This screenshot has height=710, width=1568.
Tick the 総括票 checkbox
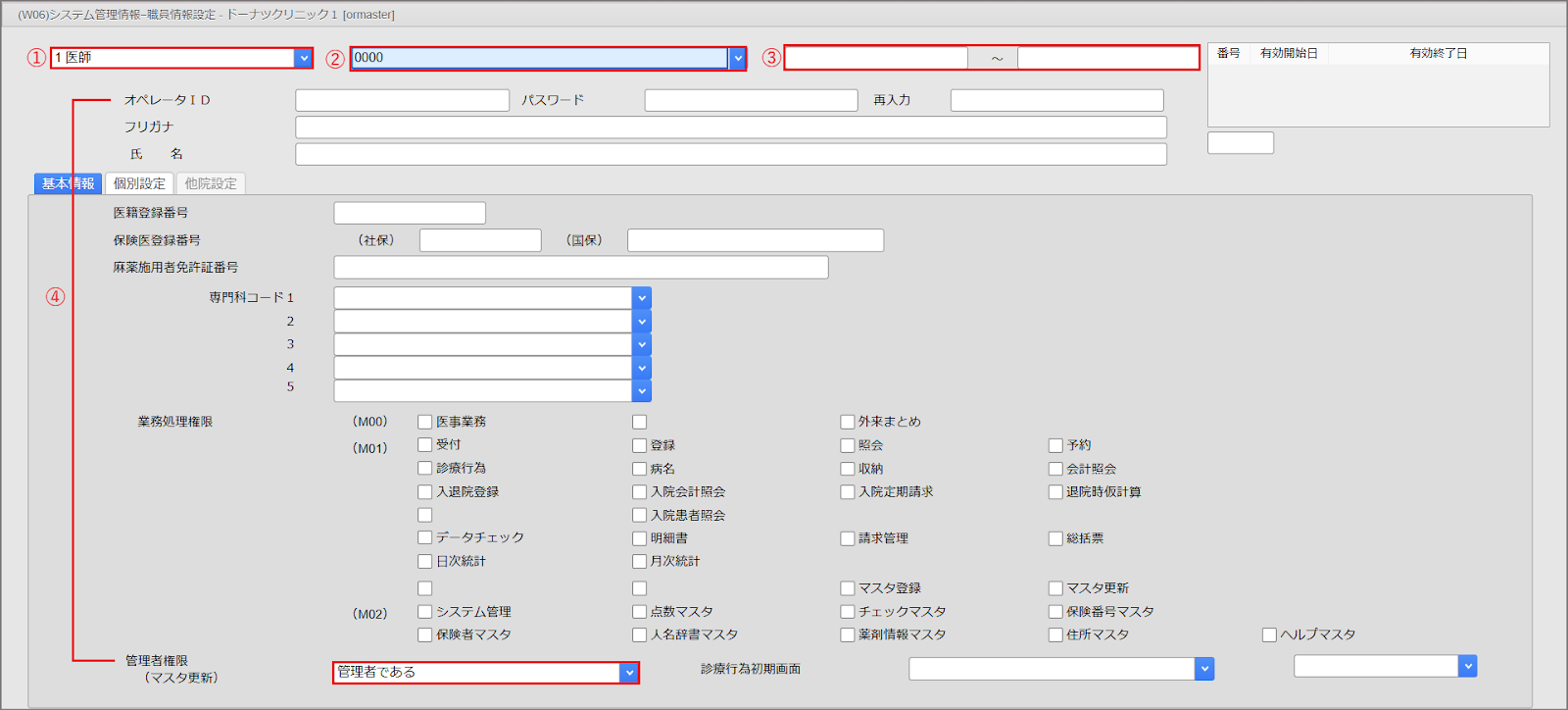[1055, 538]
